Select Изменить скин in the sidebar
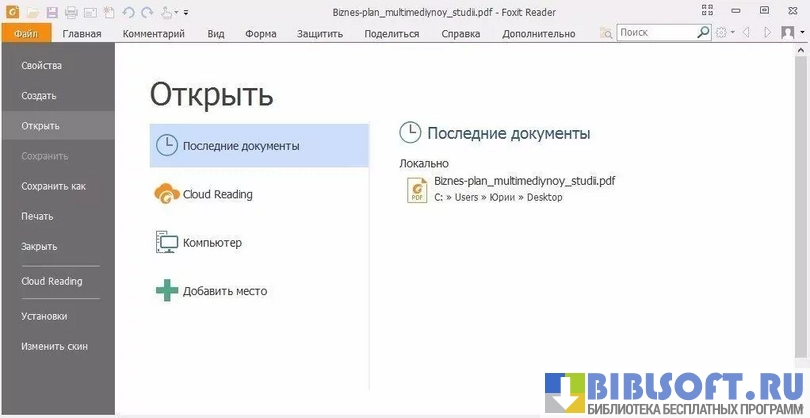 pos(54,346)
